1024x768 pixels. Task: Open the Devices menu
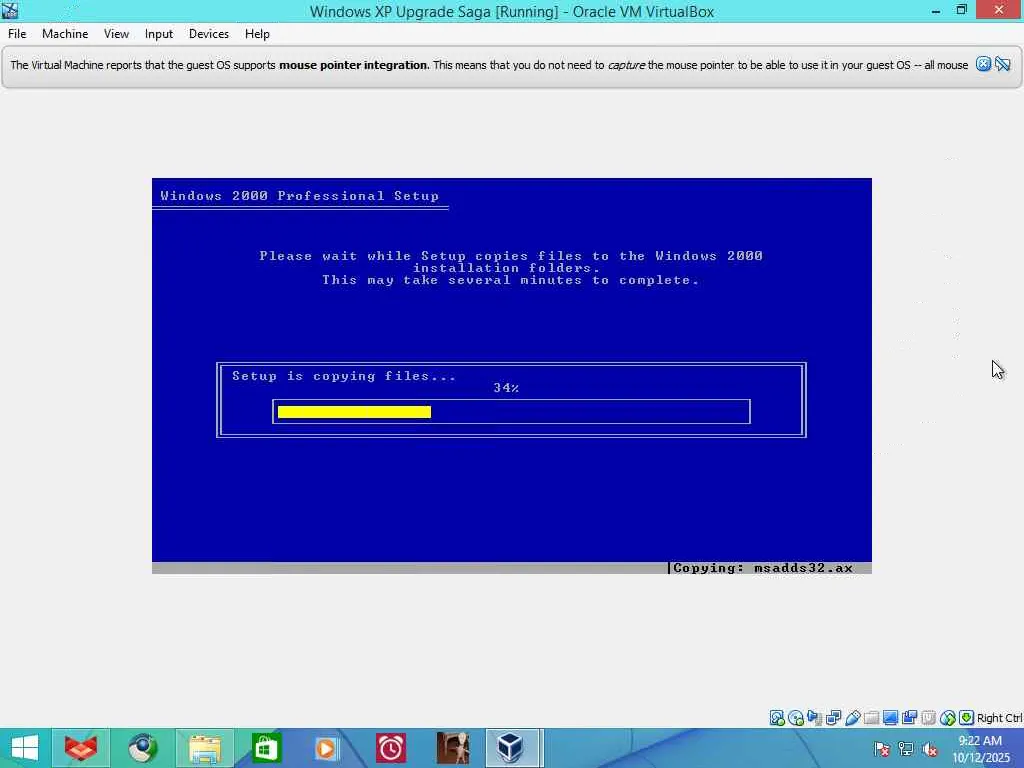[x=208, y=34]
